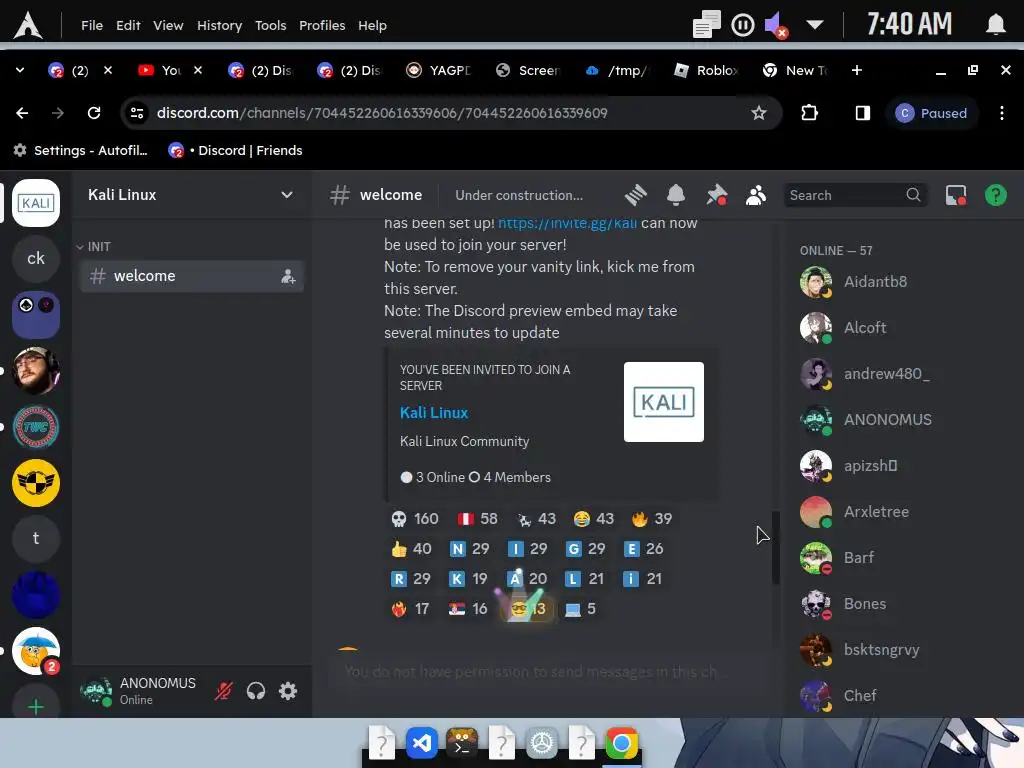The height and width of the screenshot is (768, 1024).
Task: Open the Profiles menu
Action: click(322, 25)
